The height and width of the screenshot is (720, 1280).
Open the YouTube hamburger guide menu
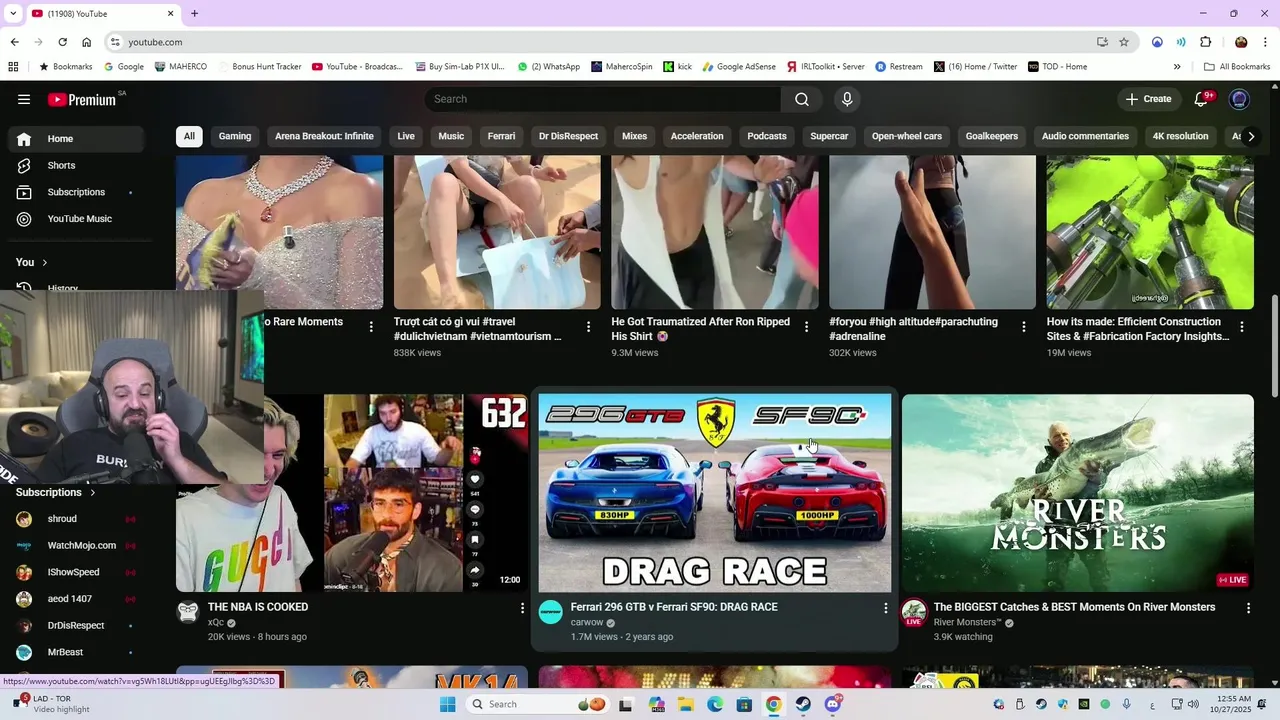[x=24, y=99]
